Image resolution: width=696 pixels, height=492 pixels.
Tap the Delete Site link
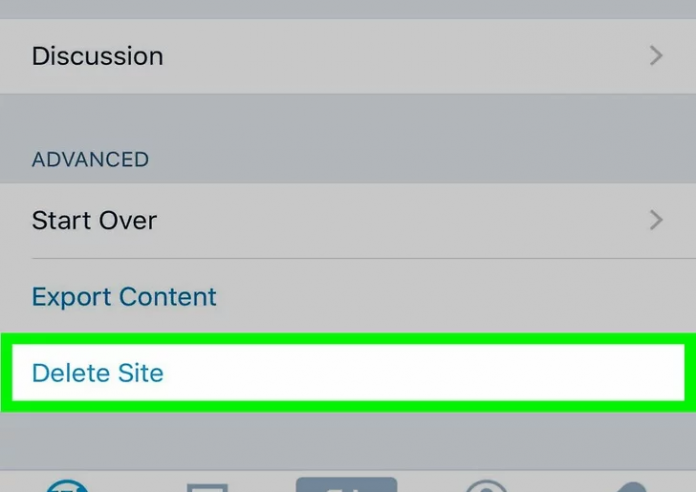(97, 374)
